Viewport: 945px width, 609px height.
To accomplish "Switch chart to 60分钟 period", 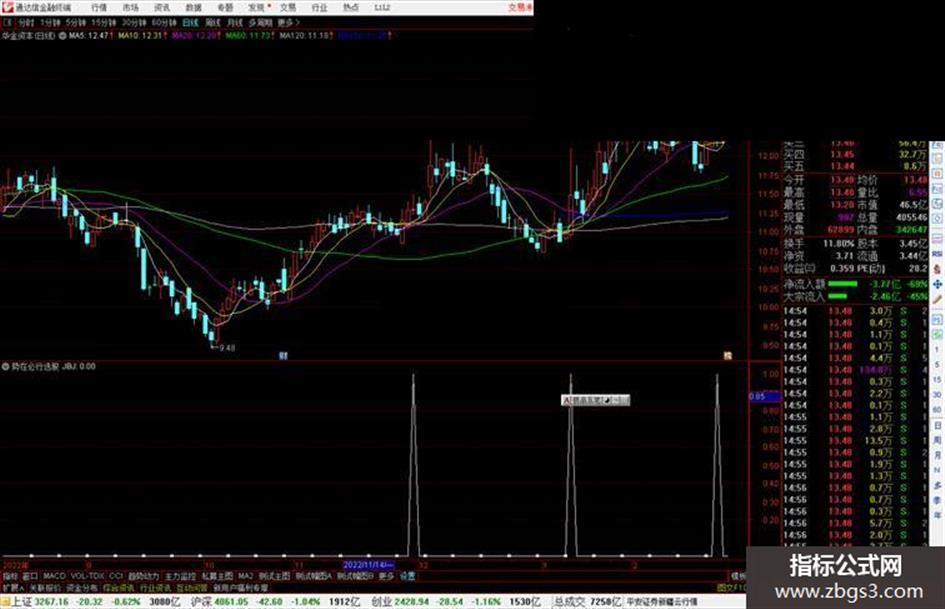I will (x=164, y=23).
